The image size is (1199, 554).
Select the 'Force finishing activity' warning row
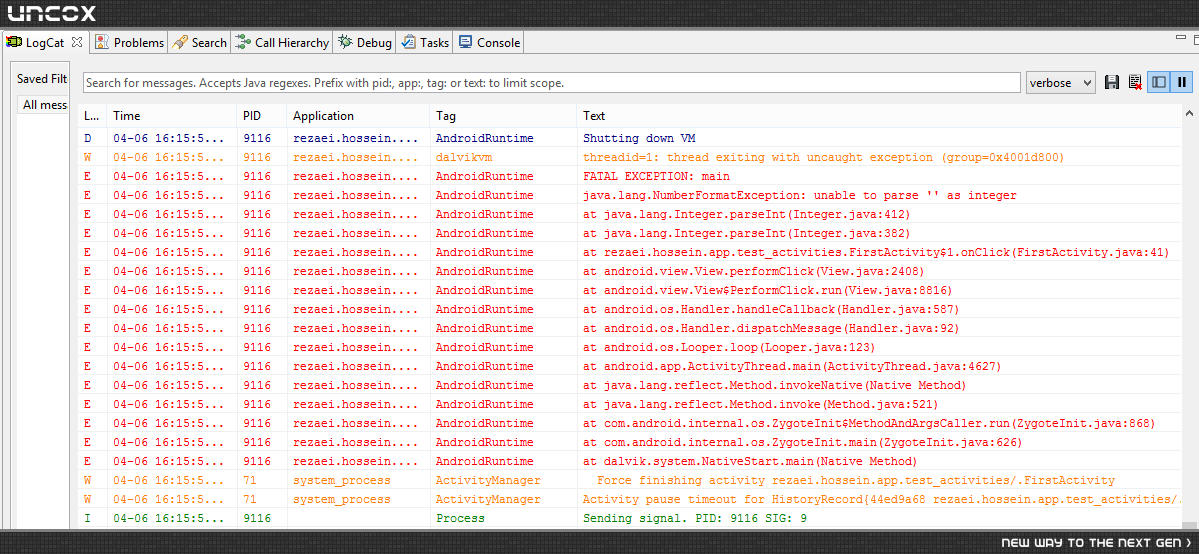click(630, 481)
